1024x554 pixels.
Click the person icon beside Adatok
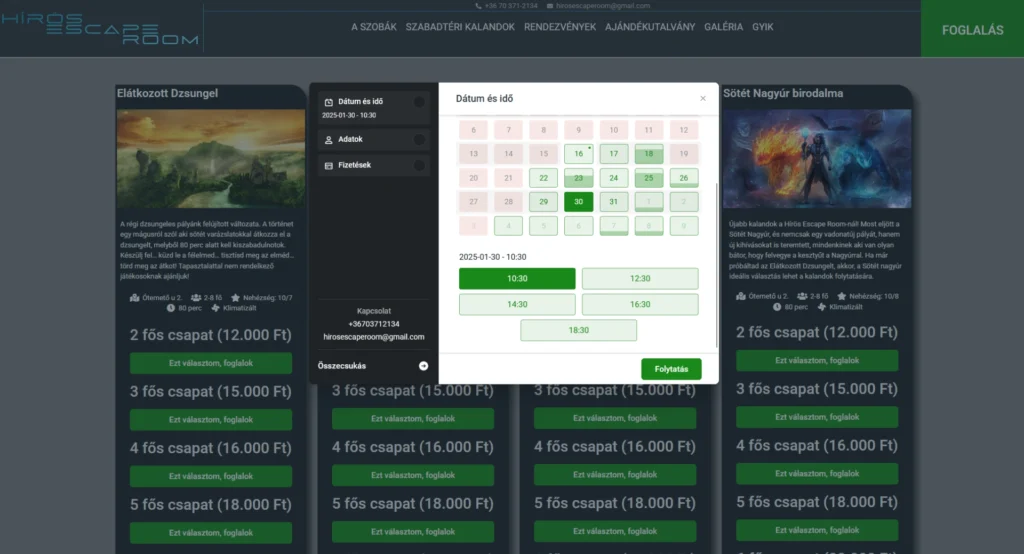coord(328,140)
